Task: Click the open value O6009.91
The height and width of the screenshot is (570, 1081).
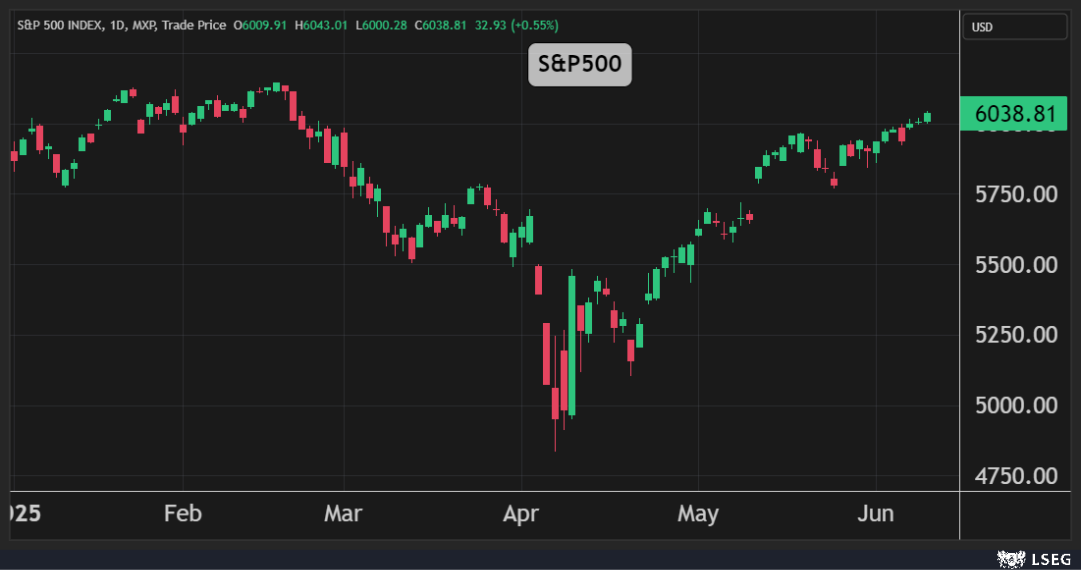Action: [260, 26]
